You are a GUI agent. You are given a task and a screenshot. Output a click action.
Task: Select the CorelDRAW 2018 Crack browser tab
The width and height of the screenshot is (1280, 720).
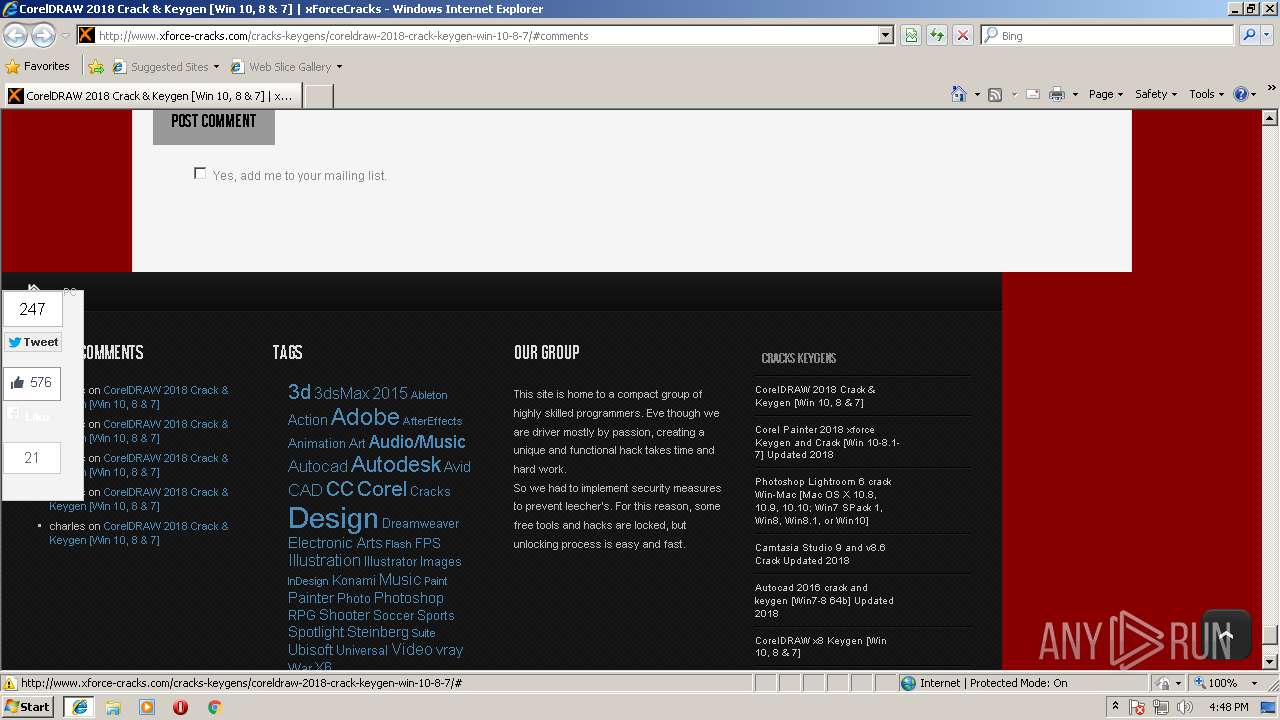click(x=151, y=96)
